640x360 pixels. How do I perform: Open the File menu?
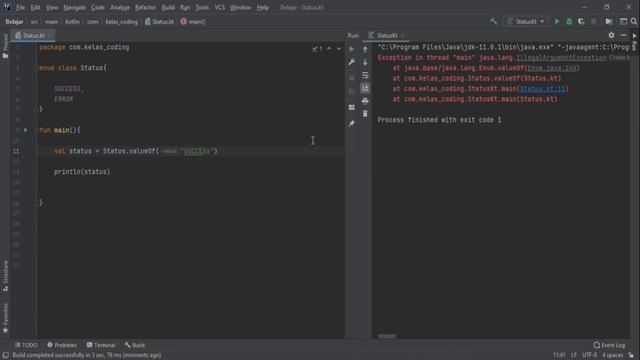tap(20, 7)
